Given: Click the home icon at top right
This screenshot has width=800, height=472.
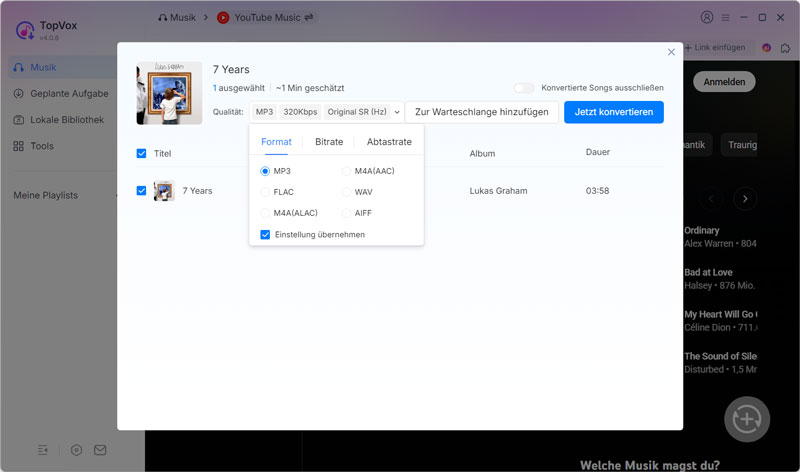Looking at the screenshot, I should (785, 48).
